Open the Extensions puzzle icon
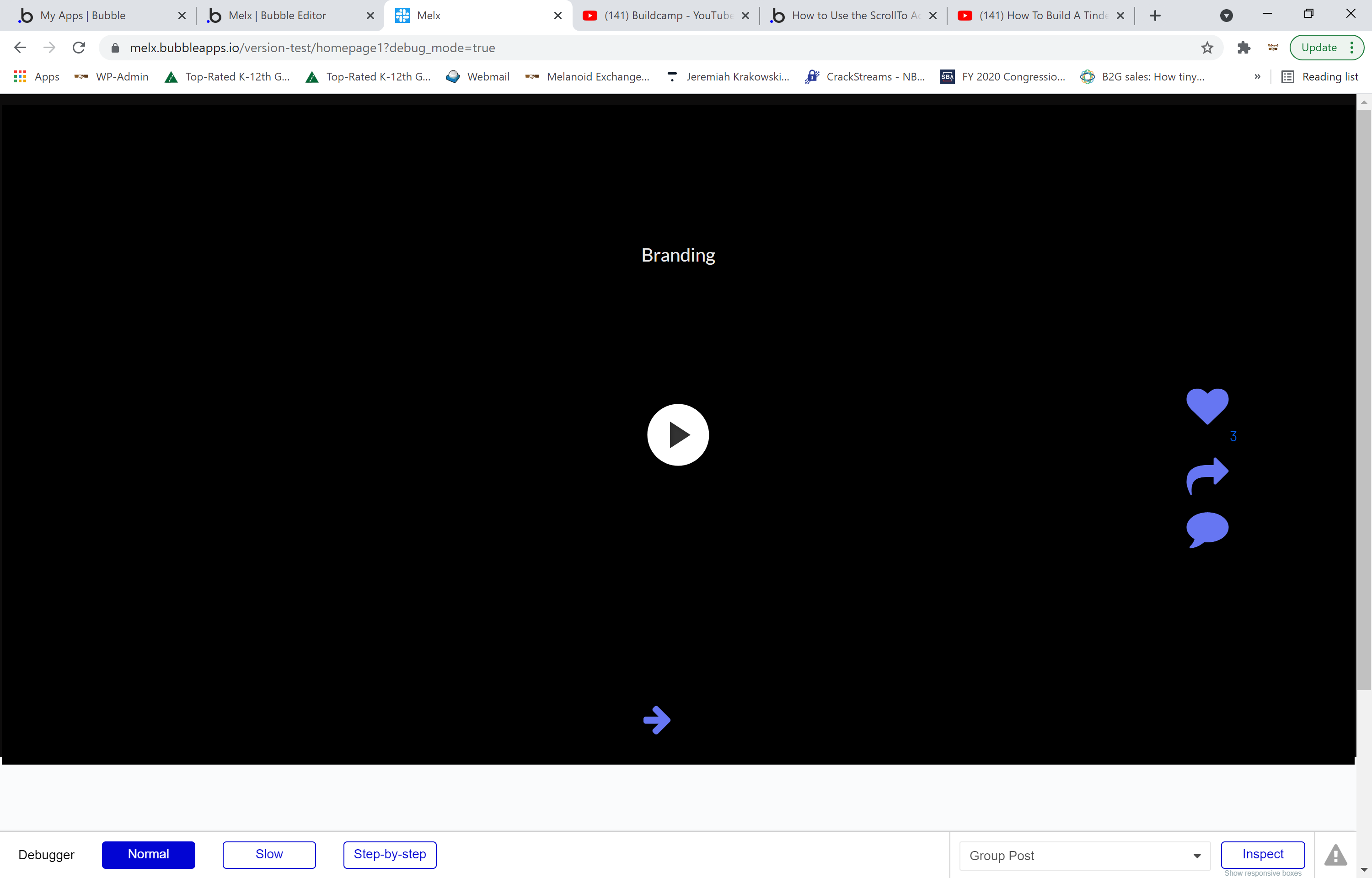The height and width of the screenshot is (878, 1372). (x=1243, y=48)
